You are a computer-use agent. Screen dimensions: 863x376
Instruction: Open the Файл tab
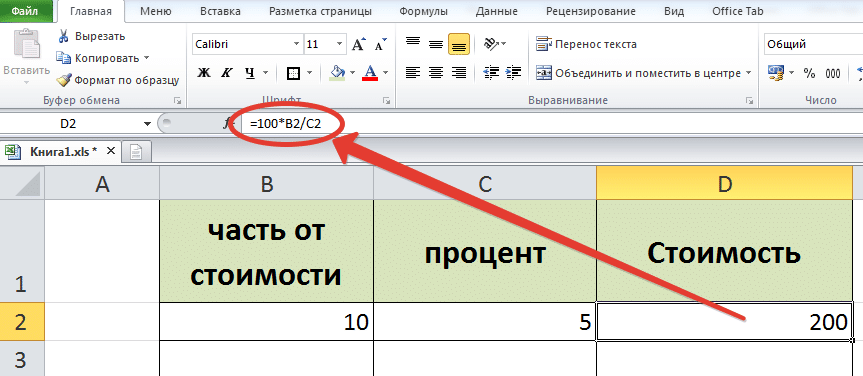click(x=25, y=10)
